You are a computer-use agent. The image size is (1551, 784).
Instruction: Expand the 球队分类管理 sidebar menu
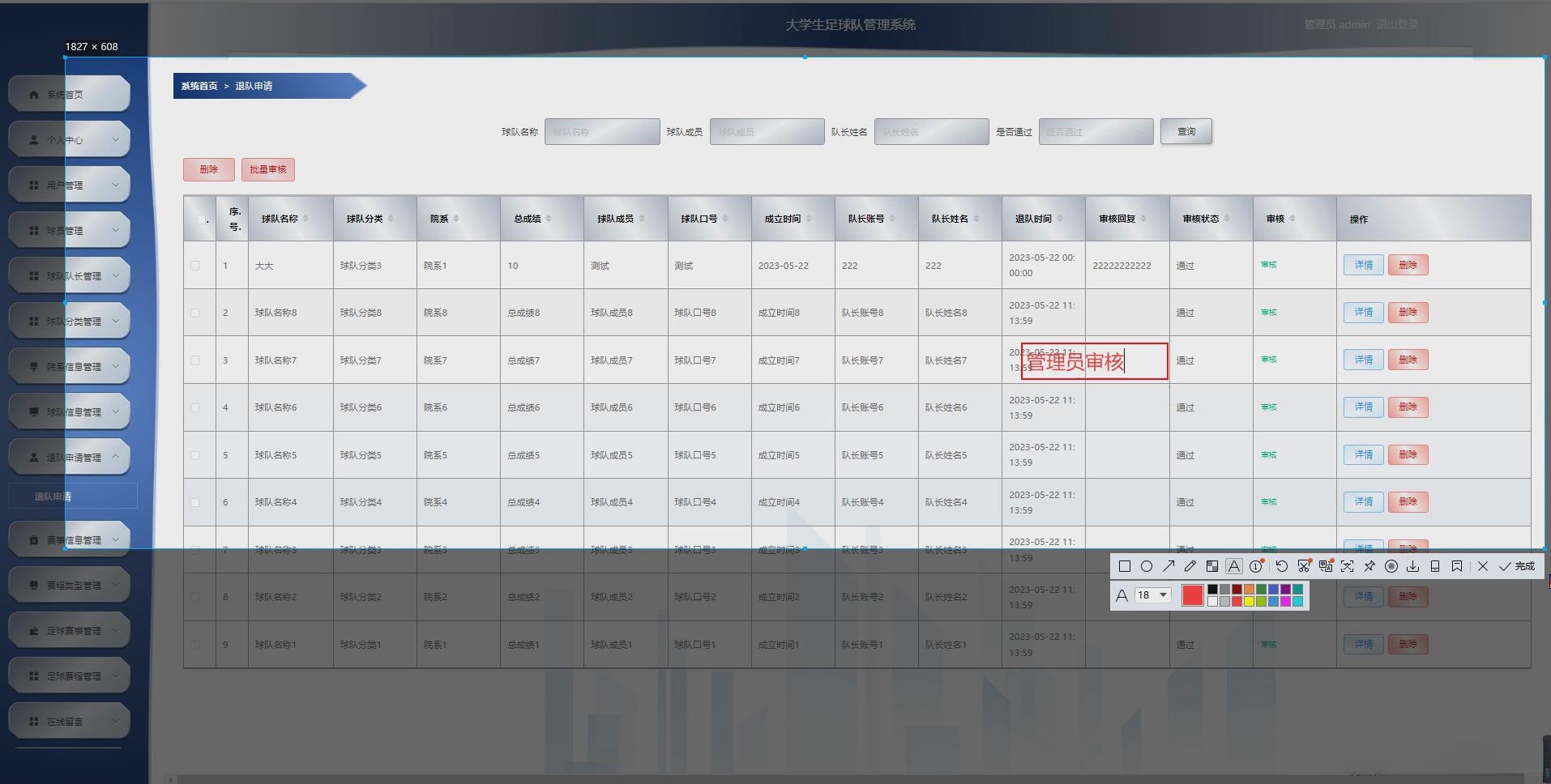[69, 321]
